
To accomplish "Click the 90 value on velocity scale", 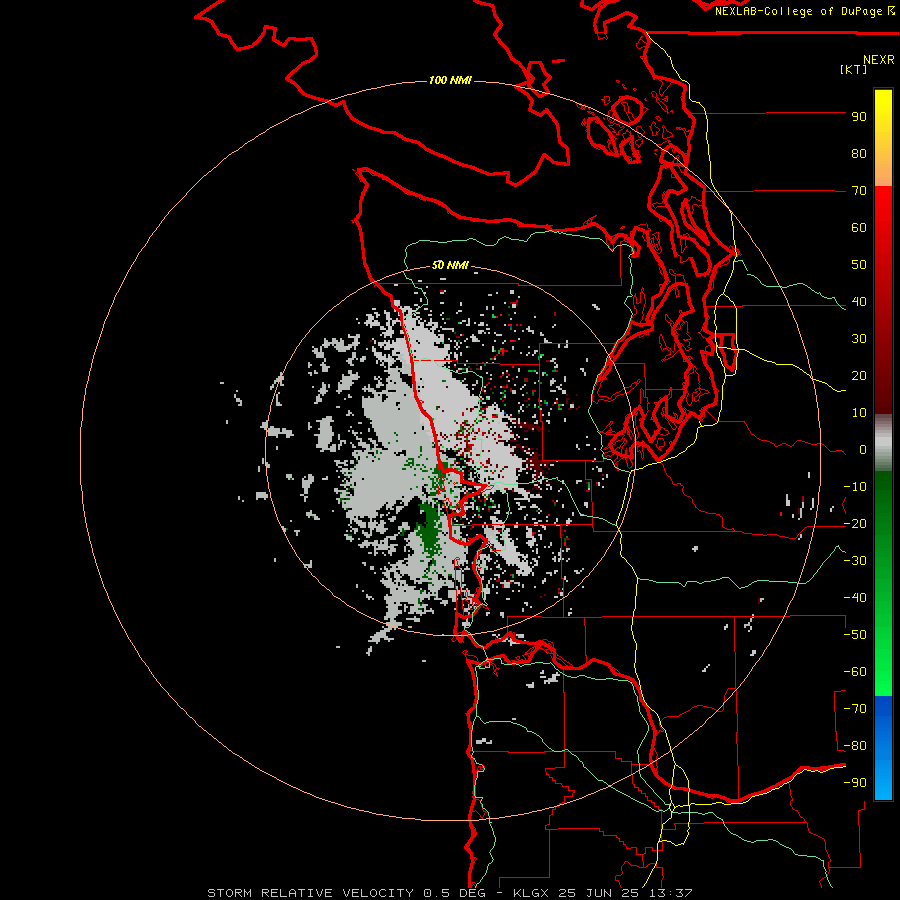I will 859,117.
